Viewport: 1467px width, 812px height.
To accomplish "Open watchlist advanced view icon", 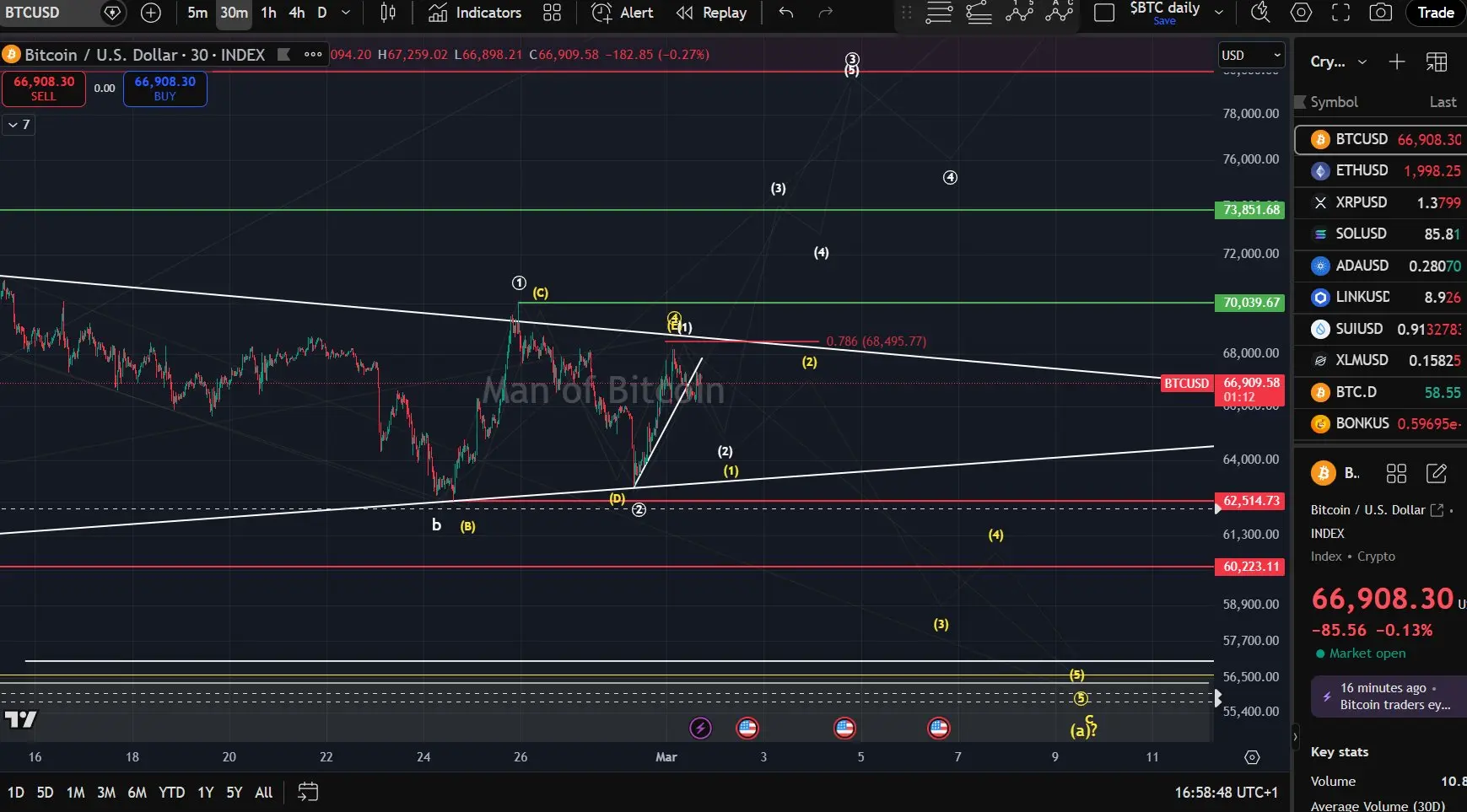I will pos(1437,62).
